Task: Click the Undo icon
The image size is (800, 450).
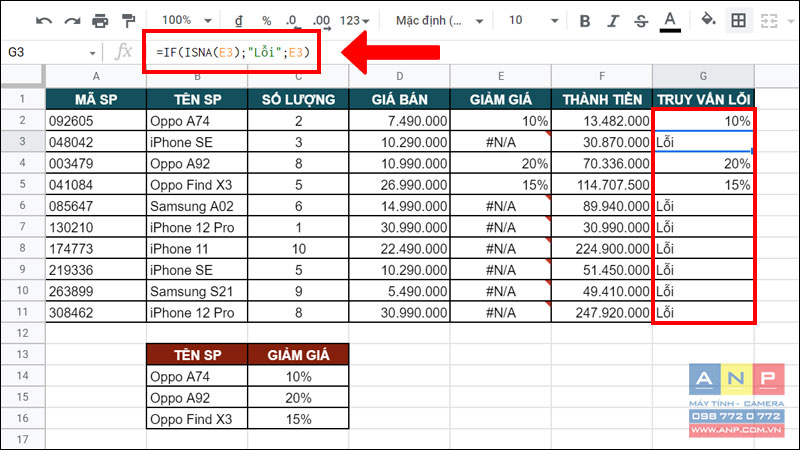Action: point(44,21)
